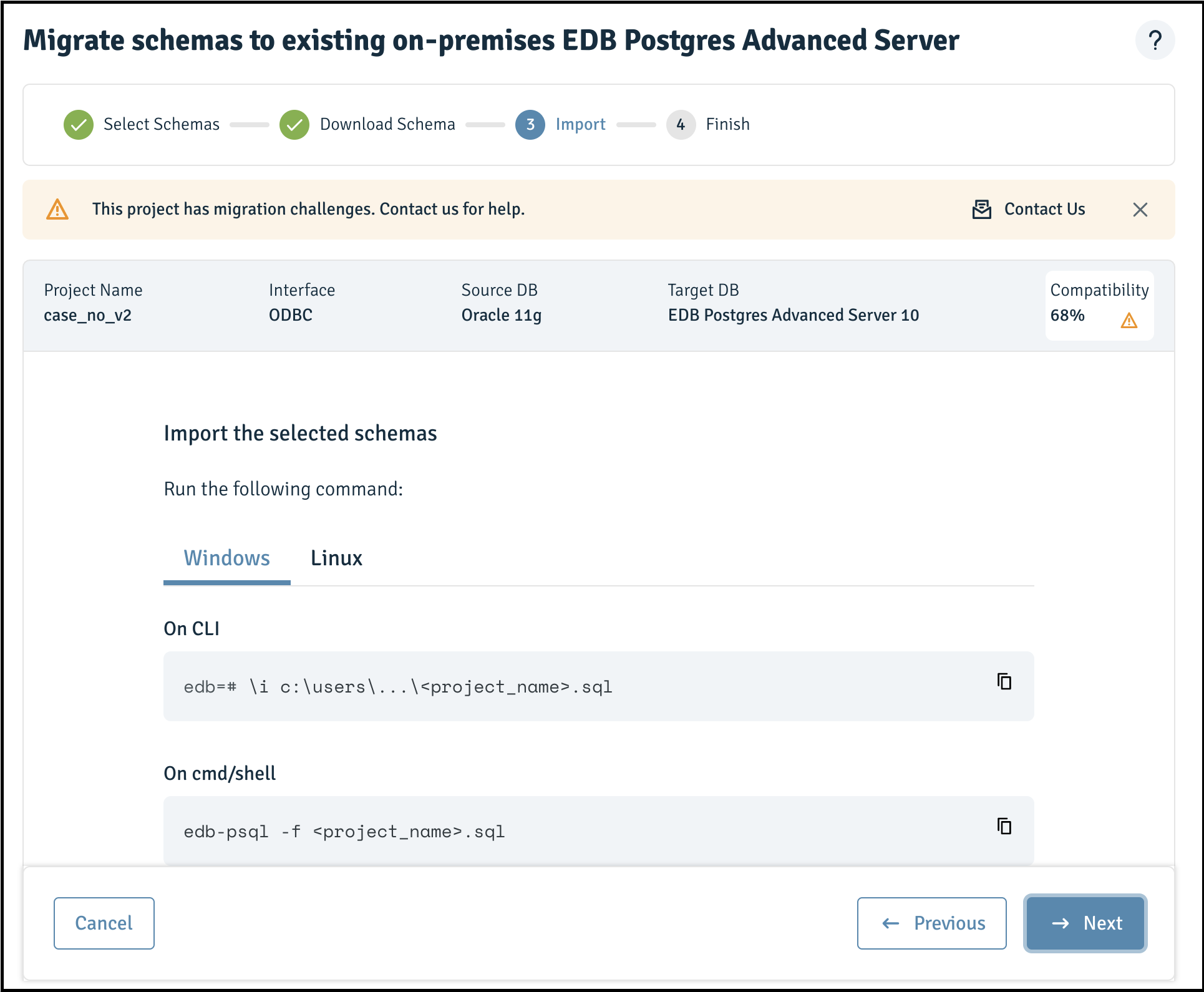Go to Next step
The image size is (1204, 992).
pos(1085,923)
